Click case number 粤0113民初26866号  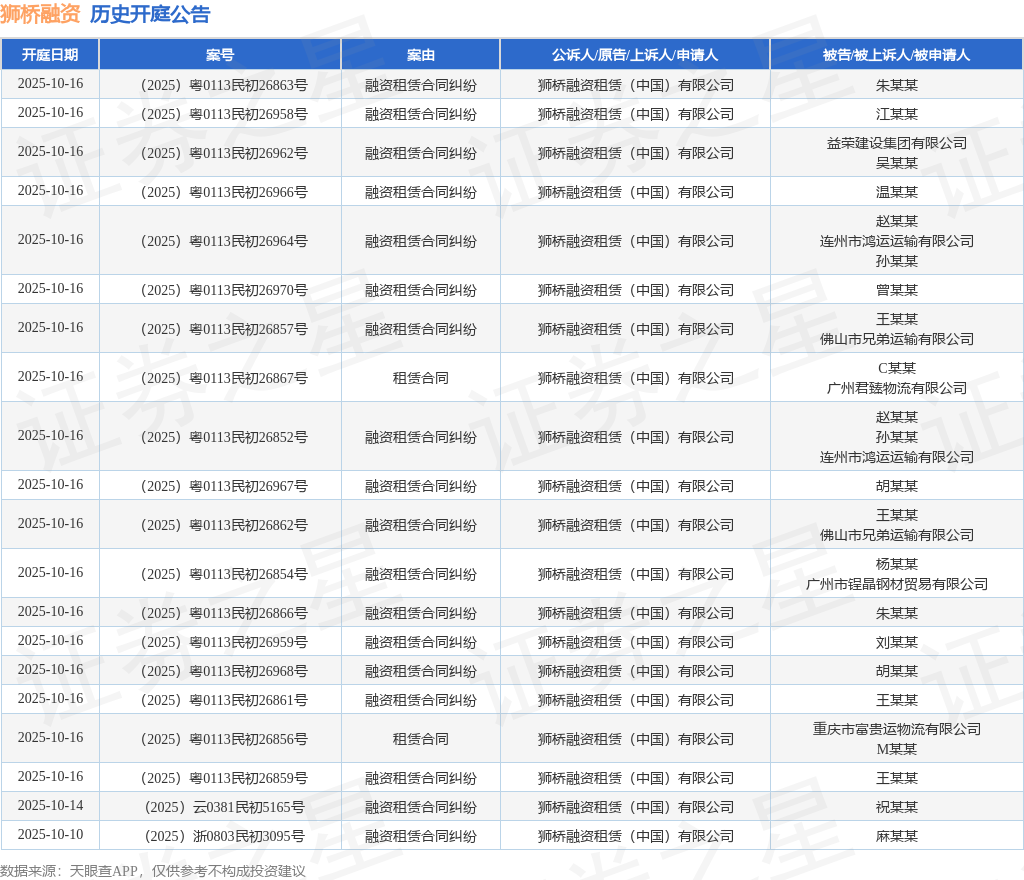click(224, 614)
